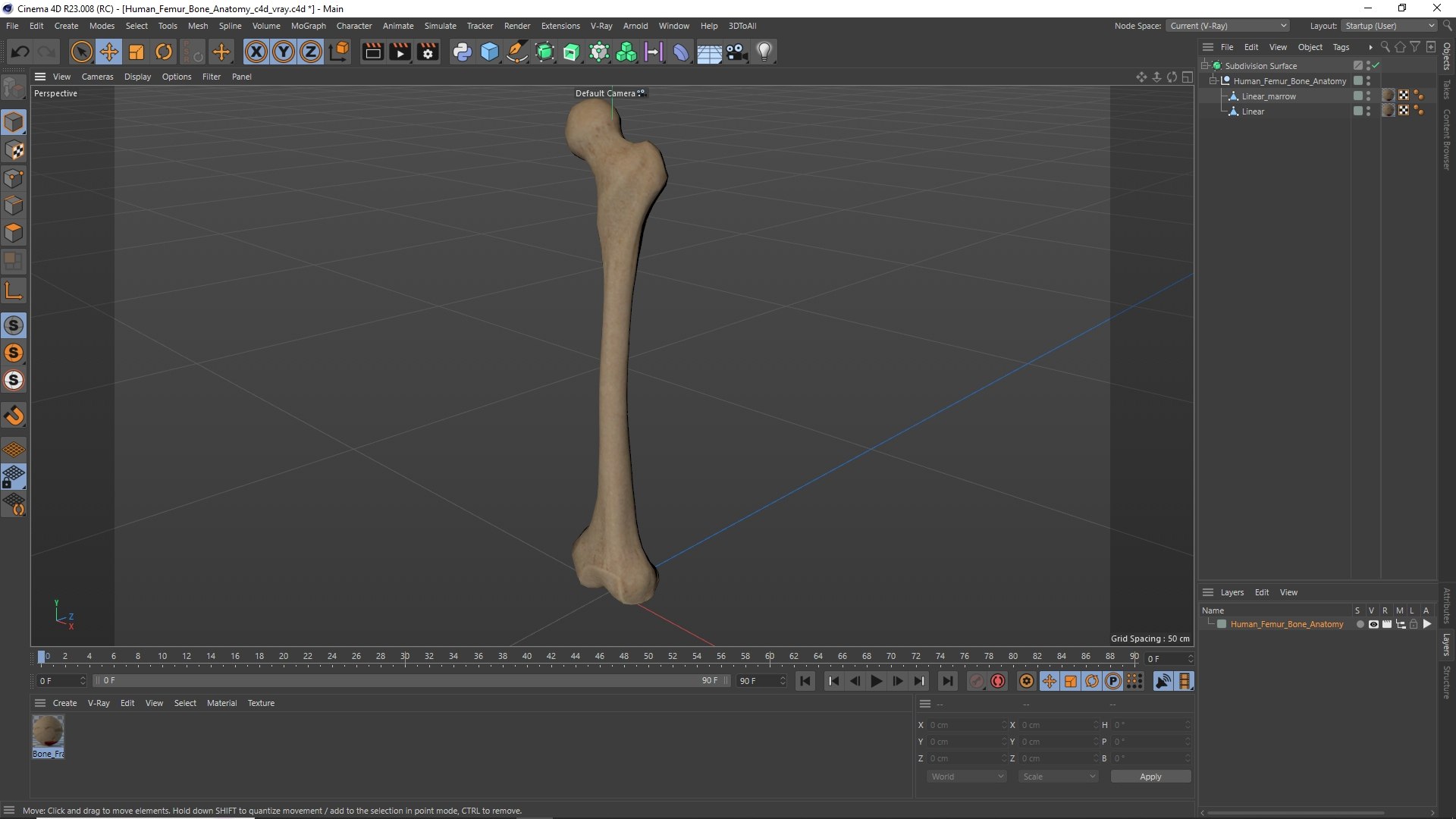1456x819 pixels.
Task: Toggle Z axis lock
Action: coord(311,52)
